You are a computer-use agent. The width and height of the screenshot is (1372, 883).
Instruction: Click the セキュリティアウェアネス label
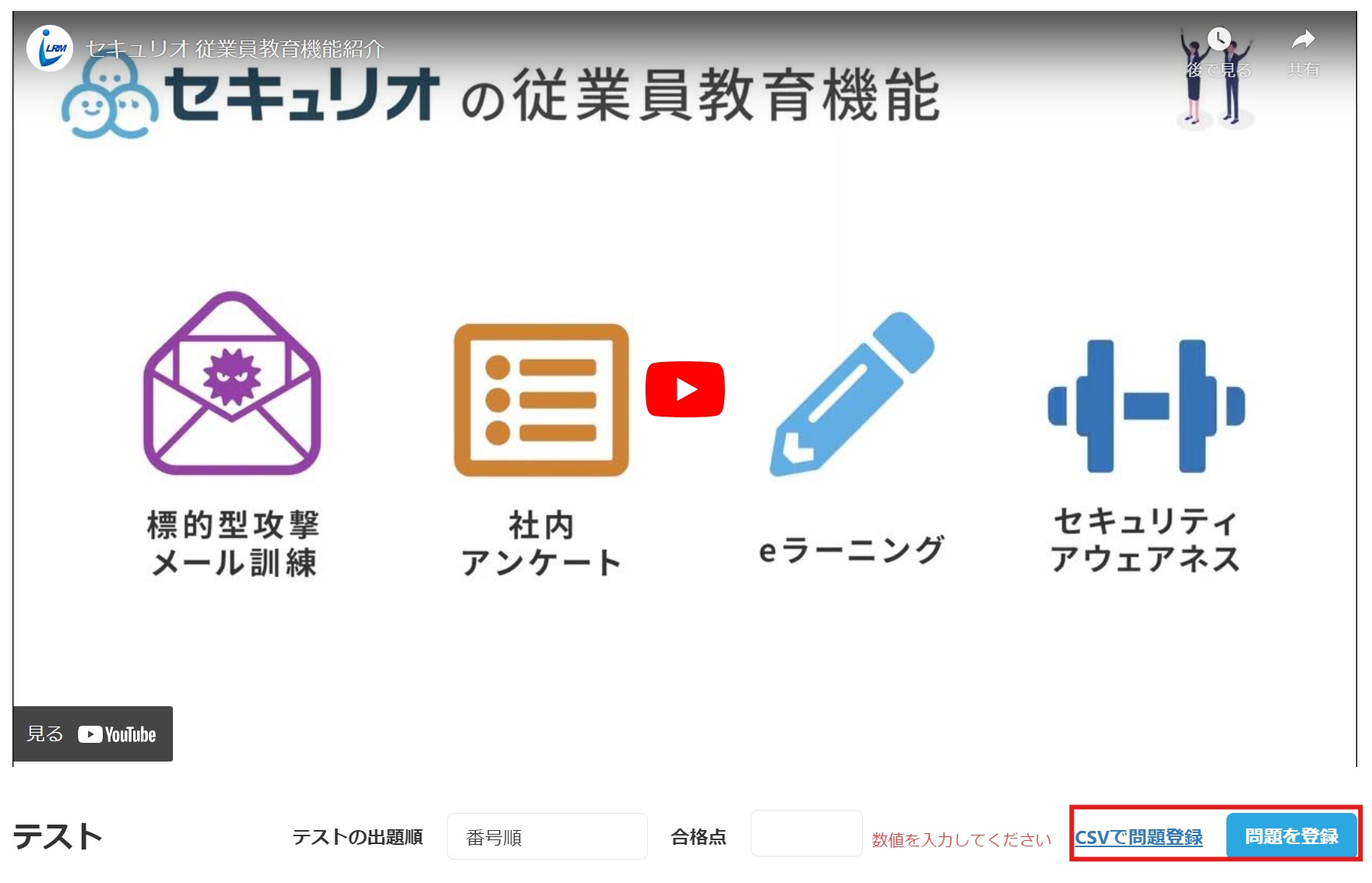click(1145, 540)
